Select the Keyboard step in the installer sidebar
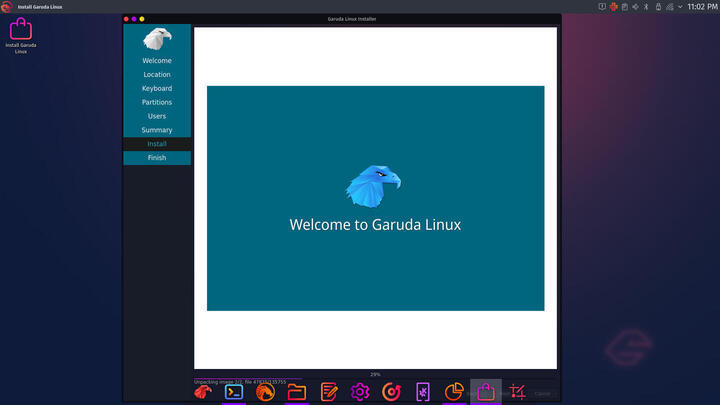Screen dimensions: 720x405 click(x=157, y=88)
